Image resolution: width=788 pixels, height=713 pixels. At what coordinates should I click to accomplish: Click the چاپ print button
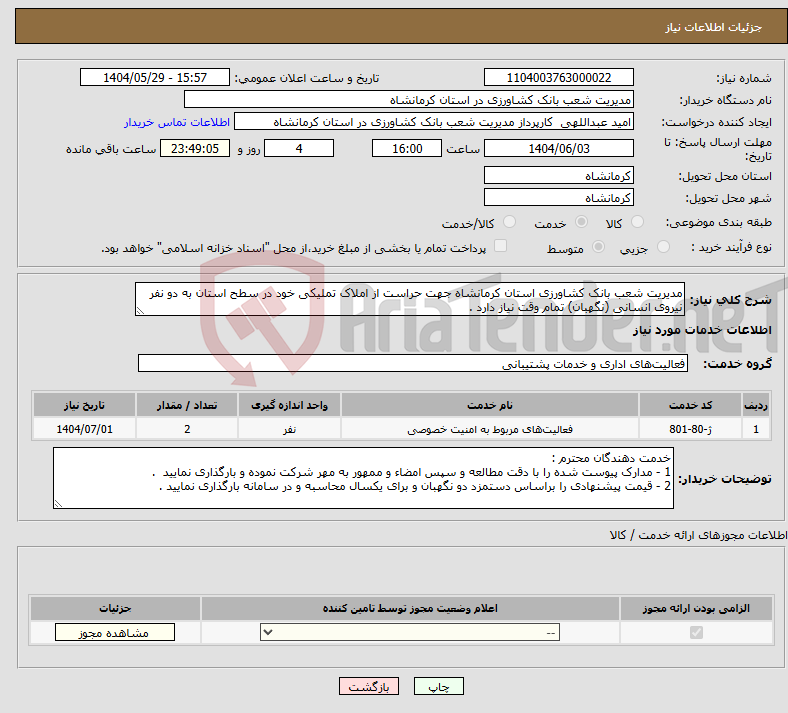tap(439, 686)
